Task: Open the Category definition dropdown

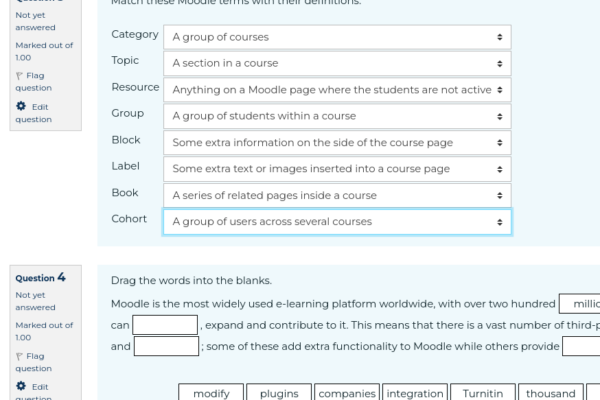Action: tap(337, 37)
